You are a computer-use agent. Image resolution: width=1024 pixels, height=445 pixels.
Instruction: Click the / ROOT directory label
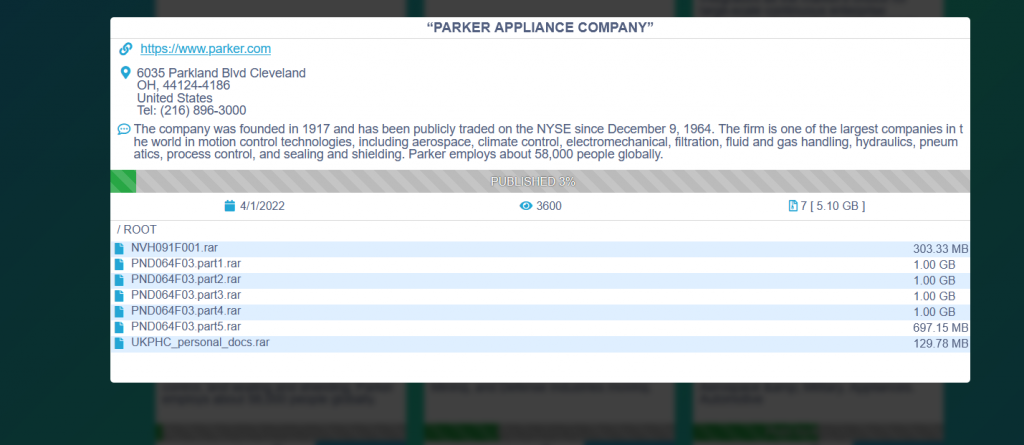(x=136, y=230)
